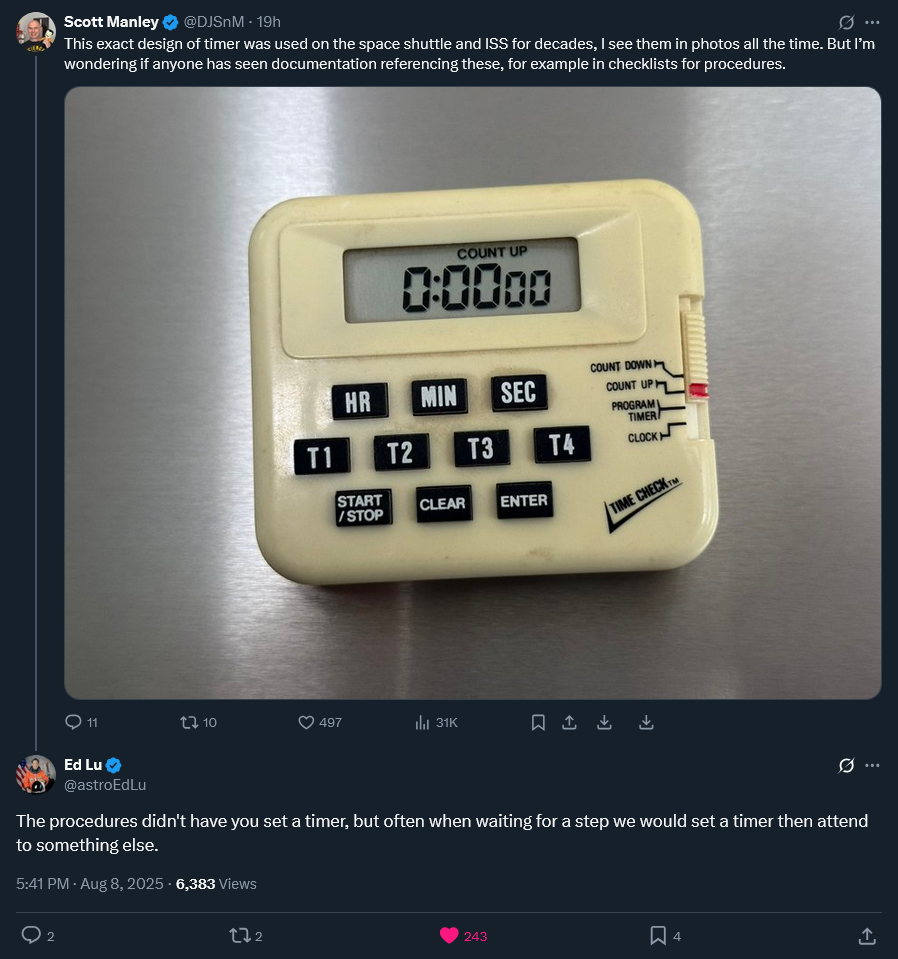The height and width of the screenshot is (959, 898).
Task: Bookmark Scott Manley's timer tweet
Action: point(538,722)
